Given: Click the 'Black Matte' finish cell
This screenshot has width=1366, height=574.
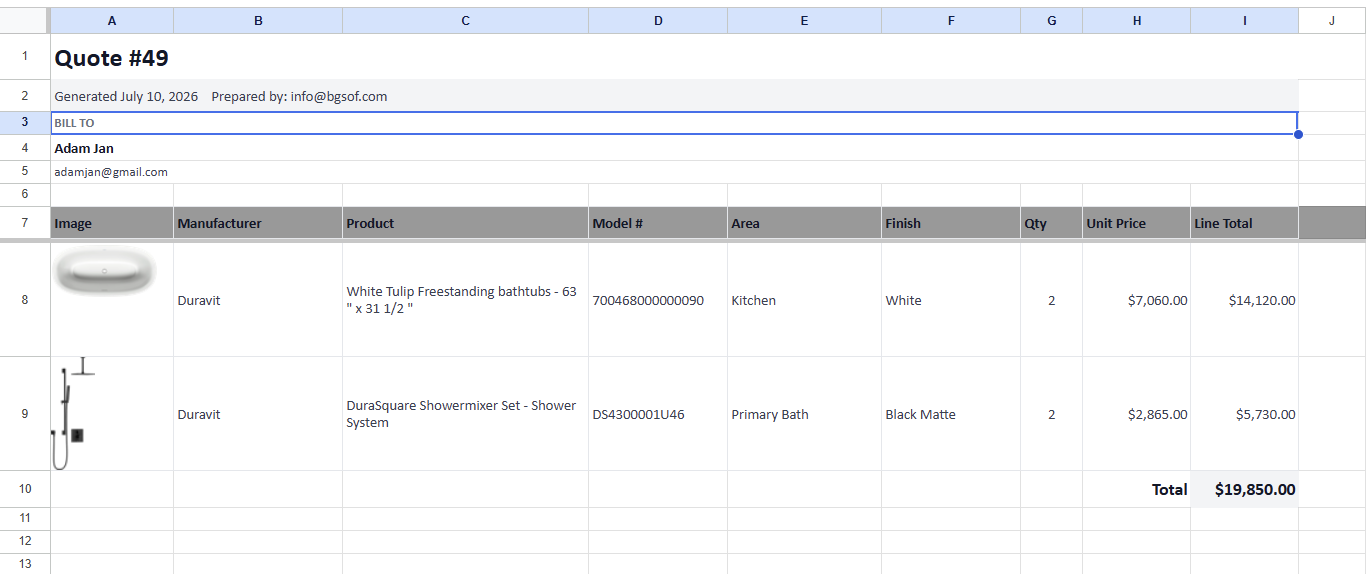Looking at the screenshot, I should pyautogui.click(x=951, y=414).
